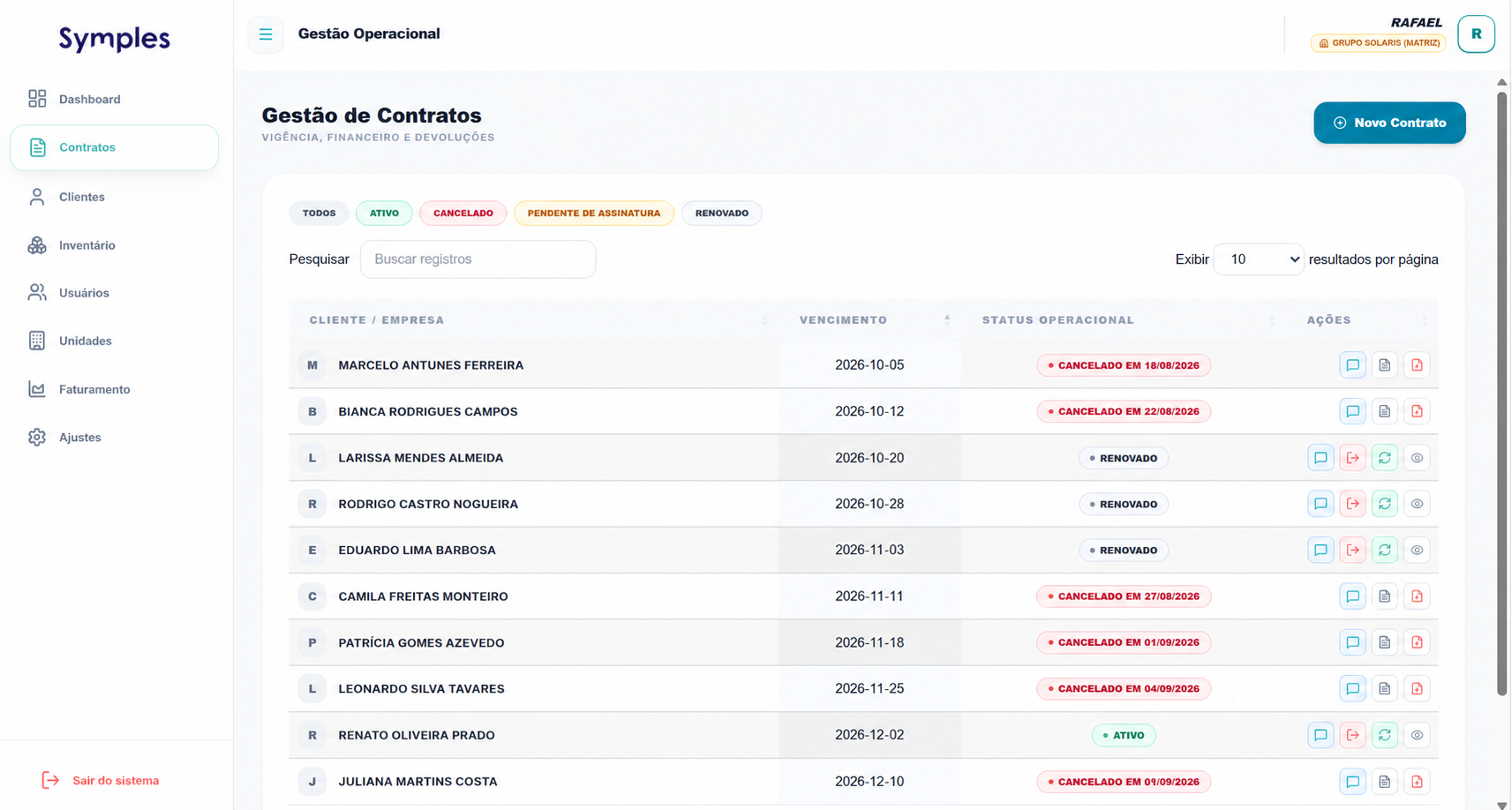Click red exit icon for Rodrigo Castro Nogueira

(1352, 504)
